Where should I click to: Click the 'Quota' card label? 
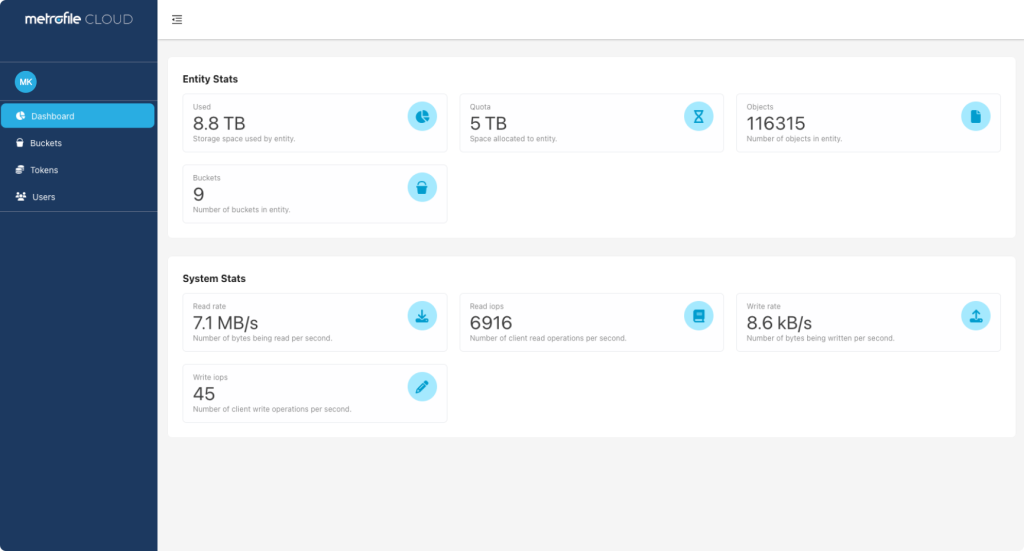coord(480,107)
